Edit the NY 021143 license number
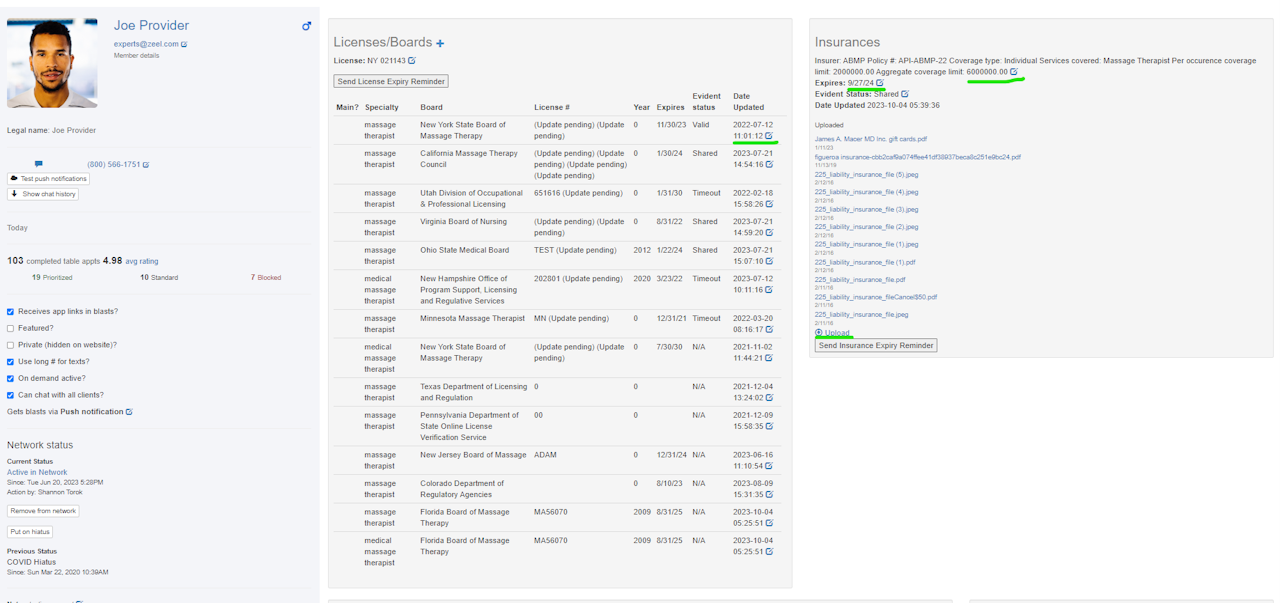 point(412,61)
